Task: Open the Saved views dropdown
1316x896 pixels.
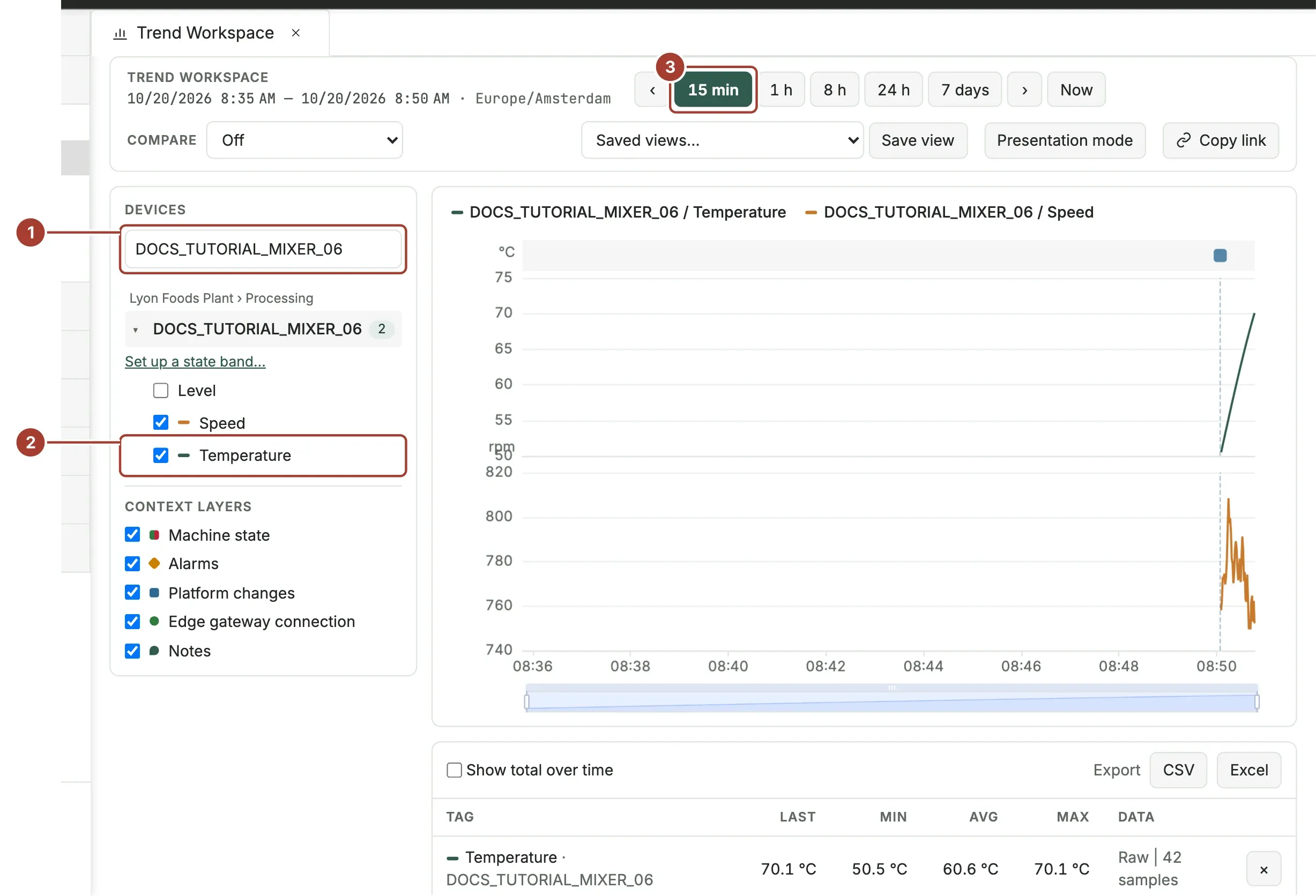Action: pyautogui.click(x=722, y=140)
